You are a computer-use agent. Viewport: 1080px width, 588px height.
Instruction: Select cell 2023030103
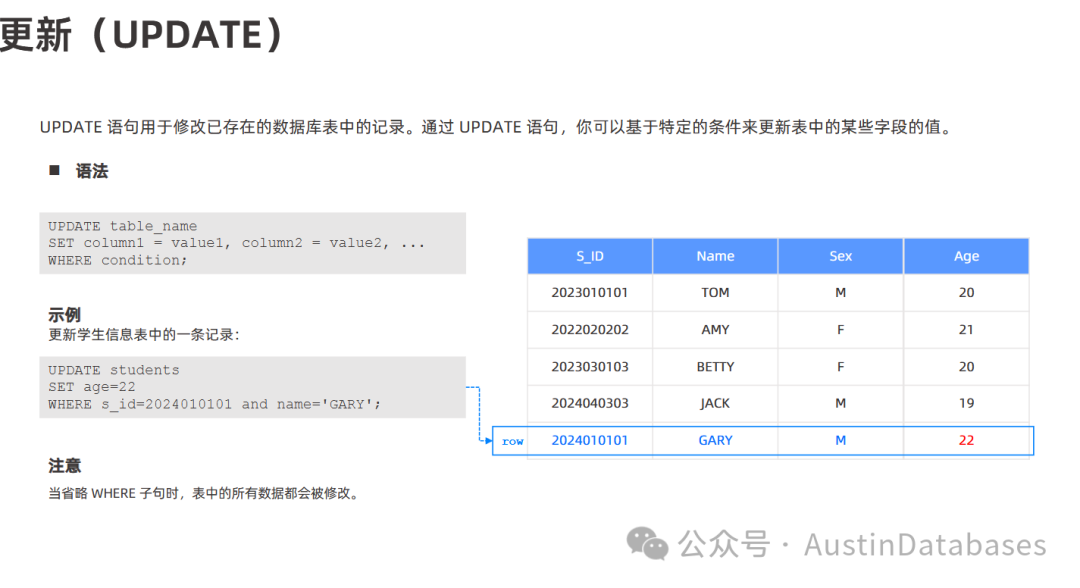[590, 367]
